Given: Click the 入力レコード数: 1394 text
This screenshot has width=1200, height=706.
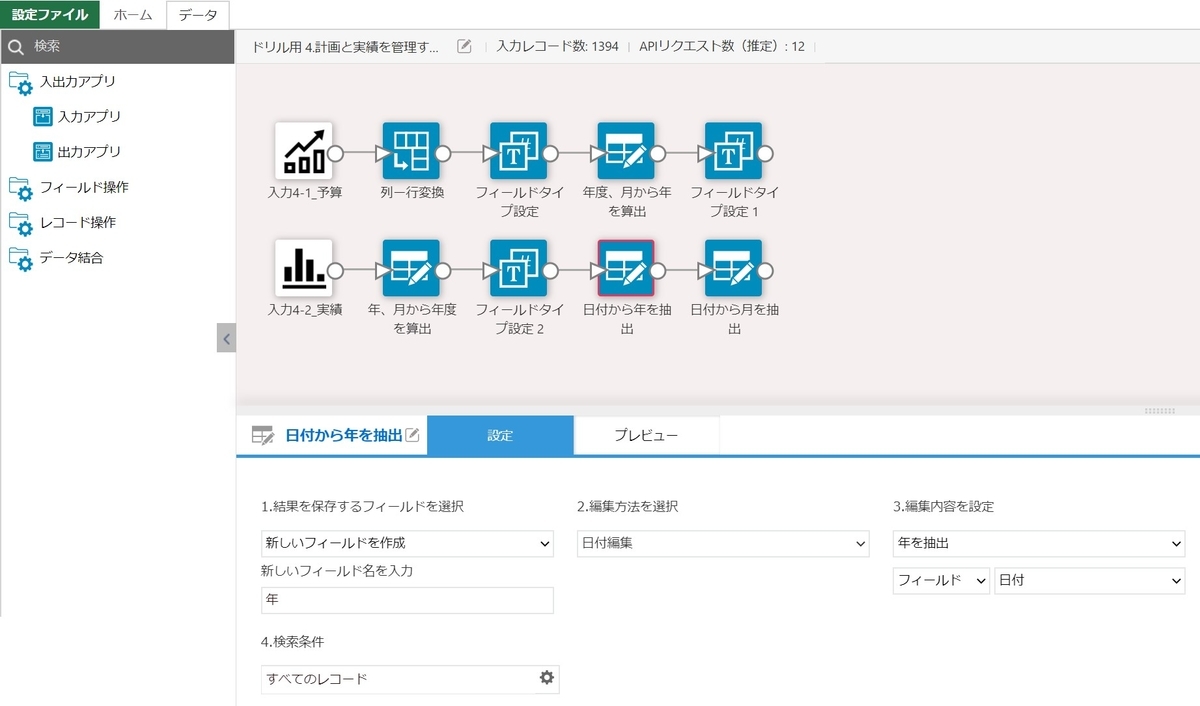Looking at the screenshot, I should tap(558, 46).
